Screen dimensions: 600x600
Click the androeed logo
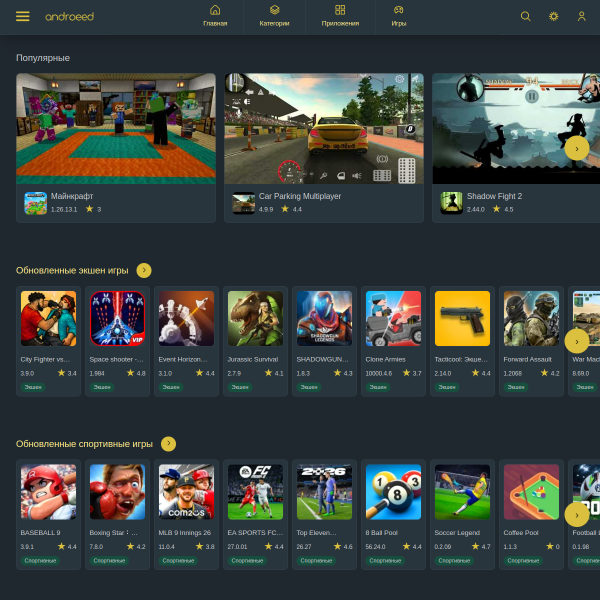tap(69, 16)
